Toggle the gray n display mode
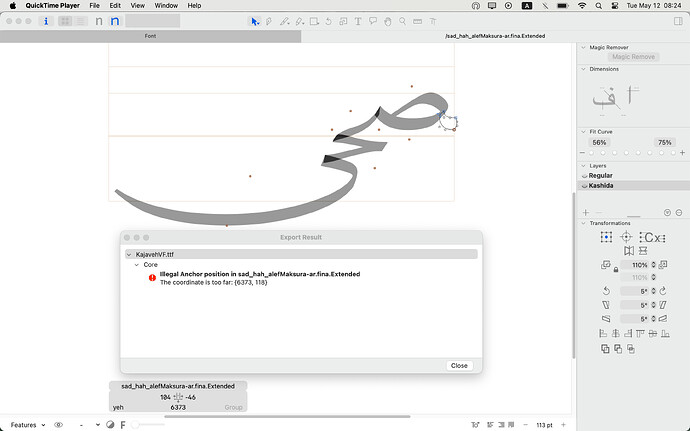This screenshot has width=690, height=431. (99, 21)
